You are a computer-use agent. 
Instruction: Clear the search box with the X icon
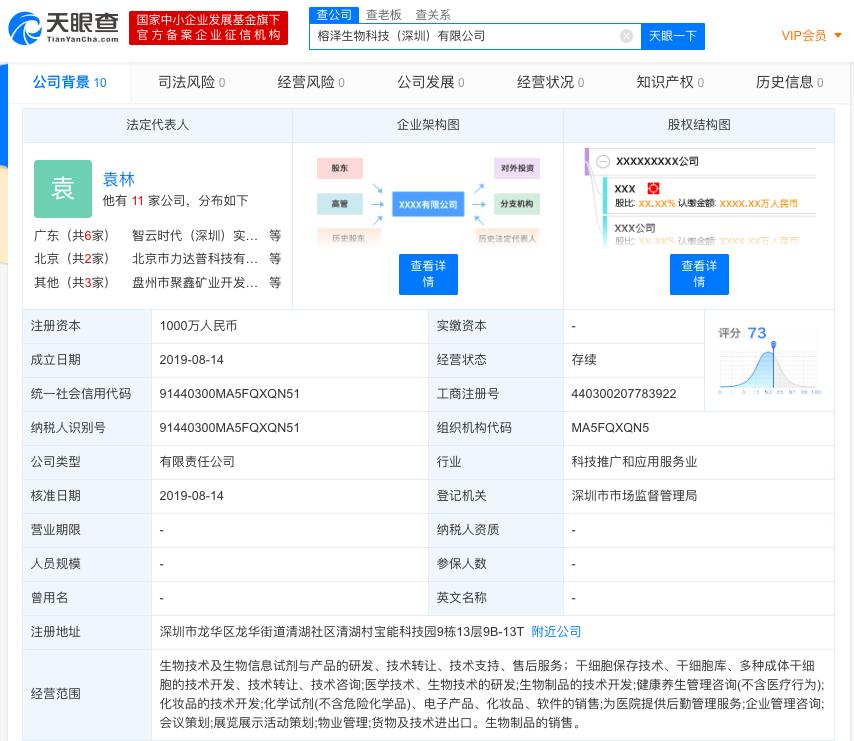626,36
